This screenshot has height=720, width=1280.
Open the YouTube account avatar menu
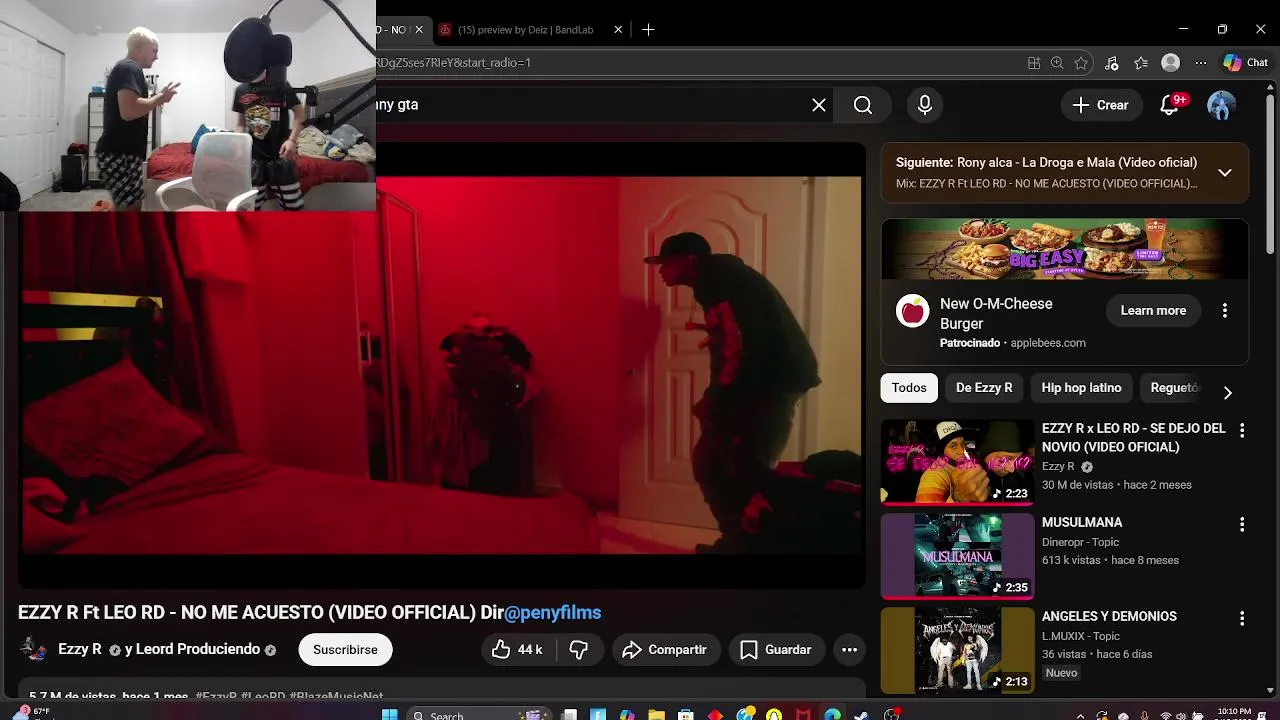tap(1221, 105)
